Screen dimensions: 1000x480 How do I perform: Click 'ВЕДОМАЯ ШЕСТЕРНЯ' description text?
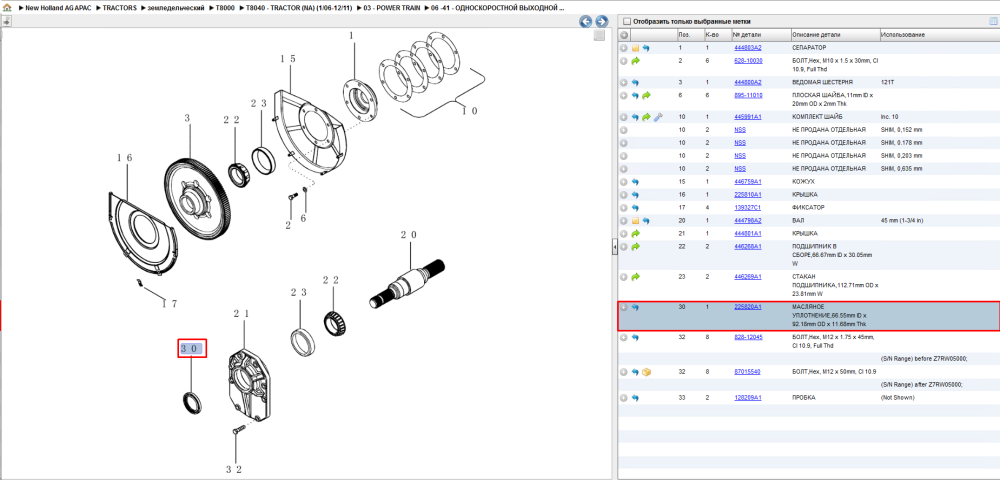pyautogui.click(x=821, y=82)
